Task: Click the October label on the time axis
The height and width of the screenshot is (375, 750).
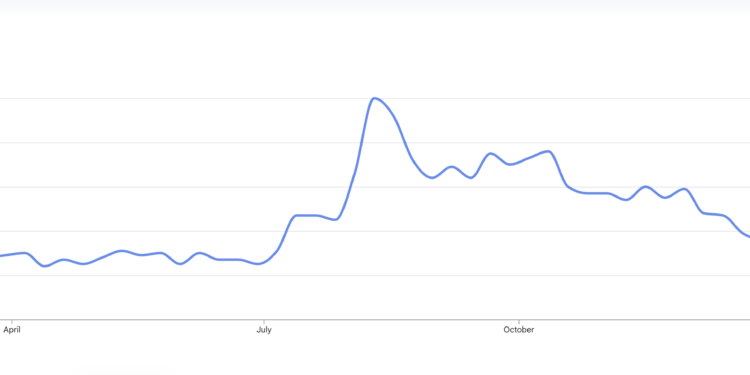Action: click(518, 330)
